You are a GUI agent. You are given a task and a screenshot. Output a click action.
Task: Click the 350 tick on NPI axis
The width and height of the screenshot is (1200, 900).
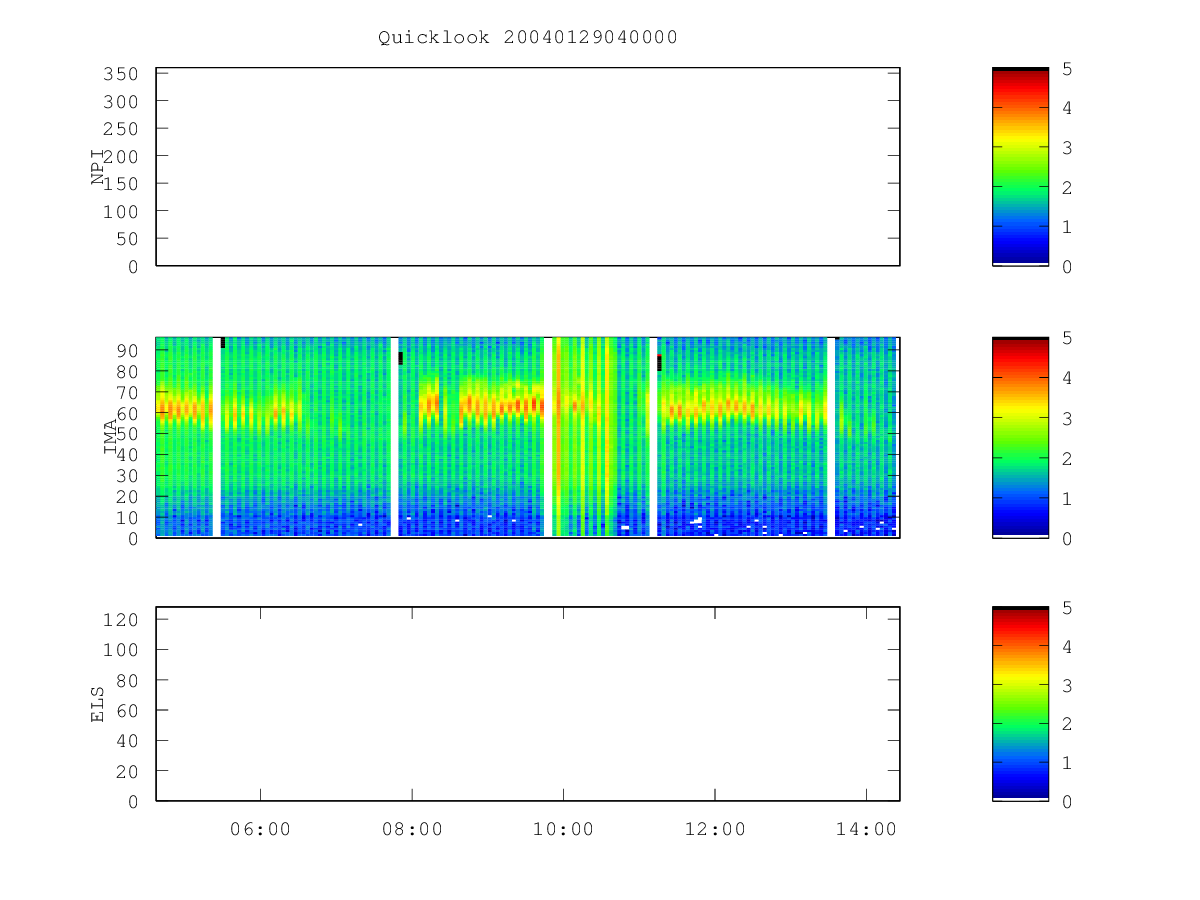click(x=119, y=74)
